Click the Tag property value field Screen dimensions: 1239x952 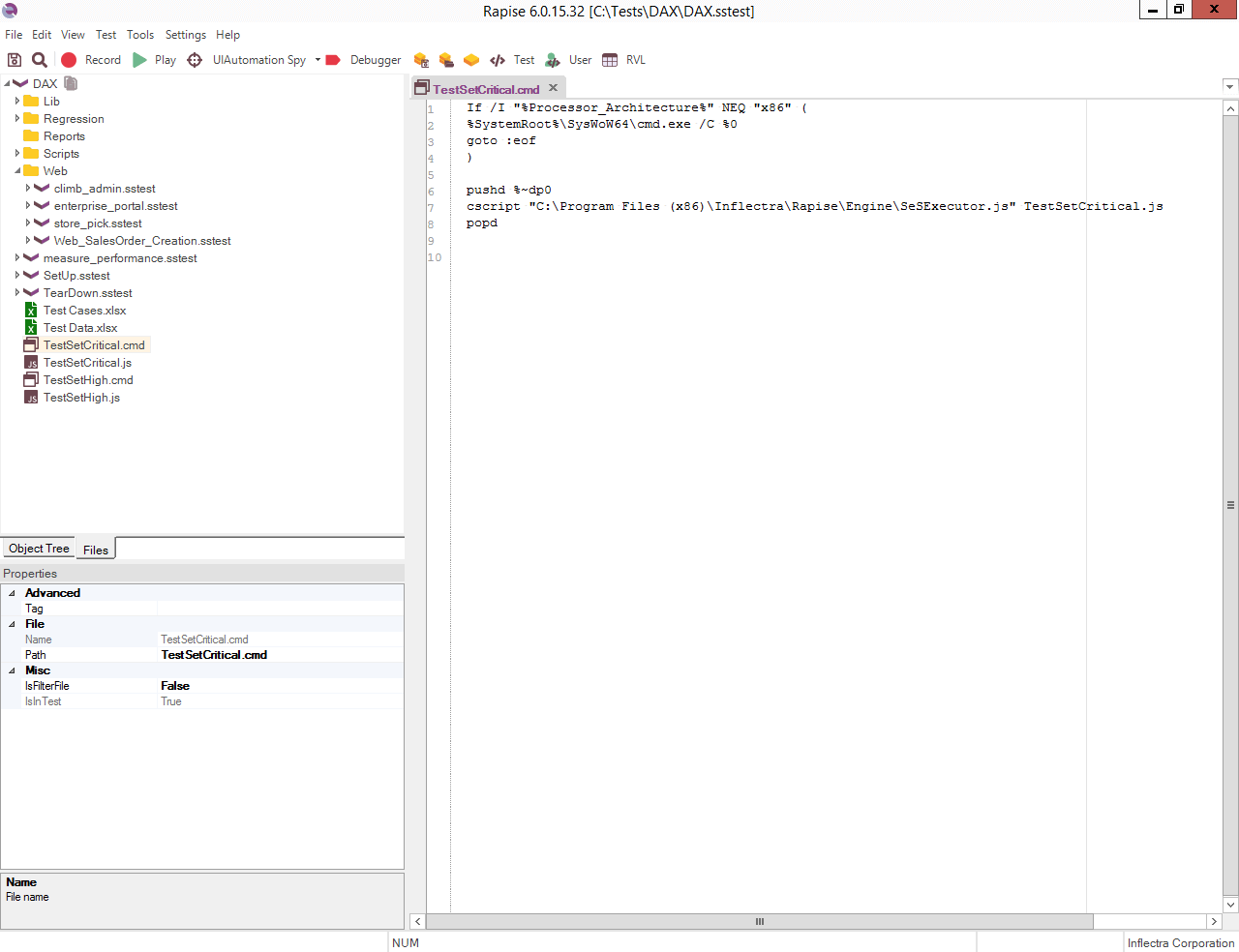point(281,609)
